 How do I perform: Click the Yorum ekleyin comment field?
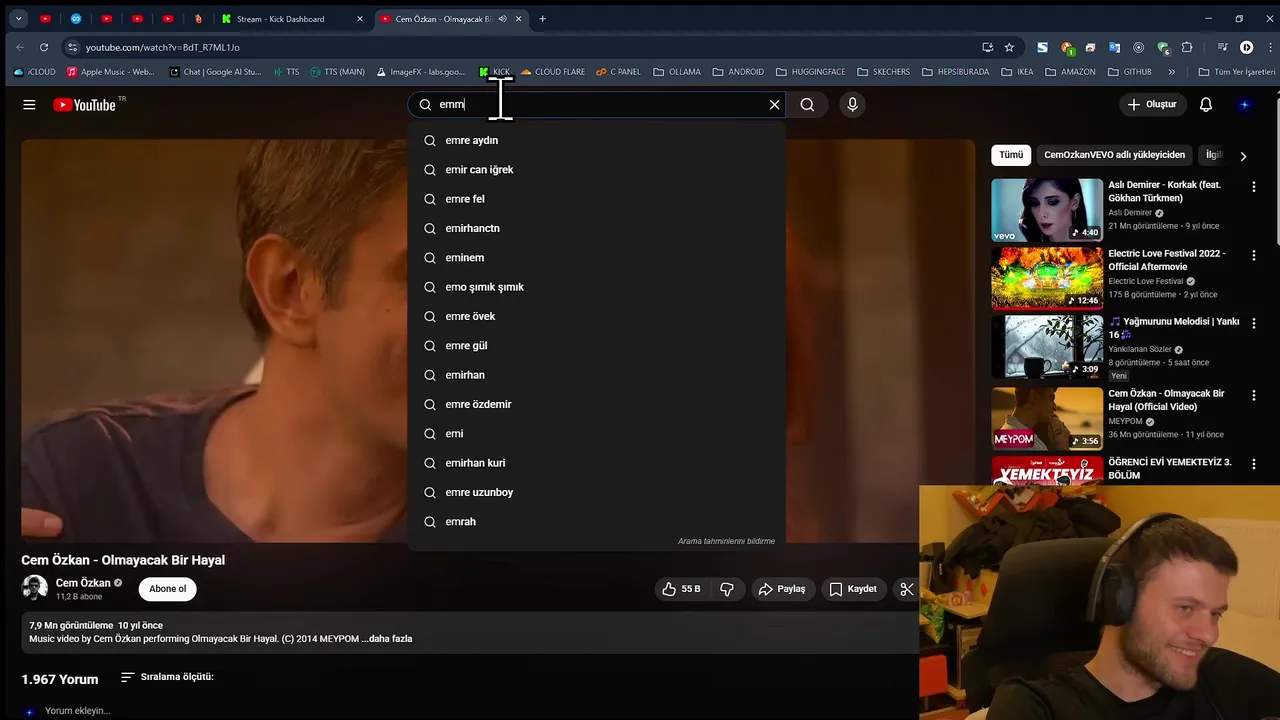pos(77,711)
